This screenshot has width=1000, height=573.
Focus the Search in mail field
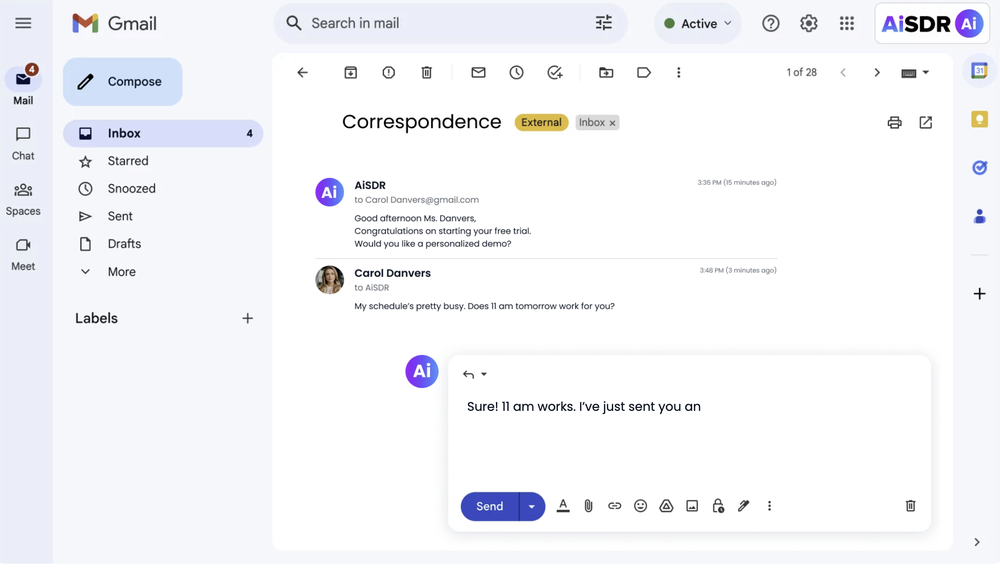click(450, 24)
